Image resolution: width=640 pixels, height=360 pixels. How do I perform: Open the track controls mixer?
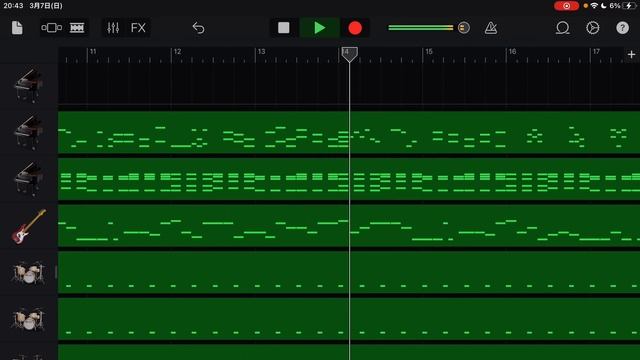click(113, 28)
